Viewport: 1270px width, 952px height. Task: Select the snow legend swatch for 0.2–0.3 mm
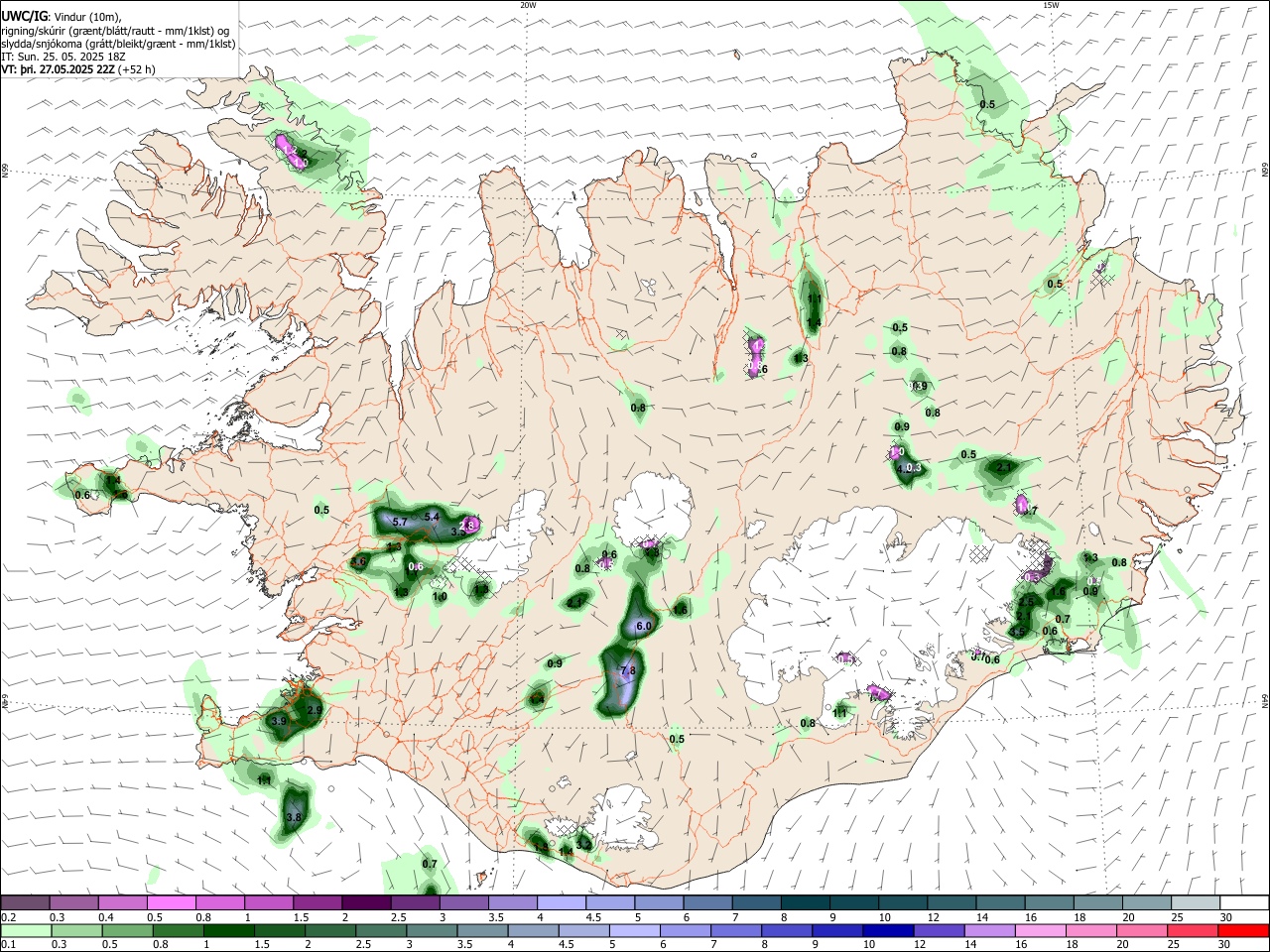[x=26, y=902]
